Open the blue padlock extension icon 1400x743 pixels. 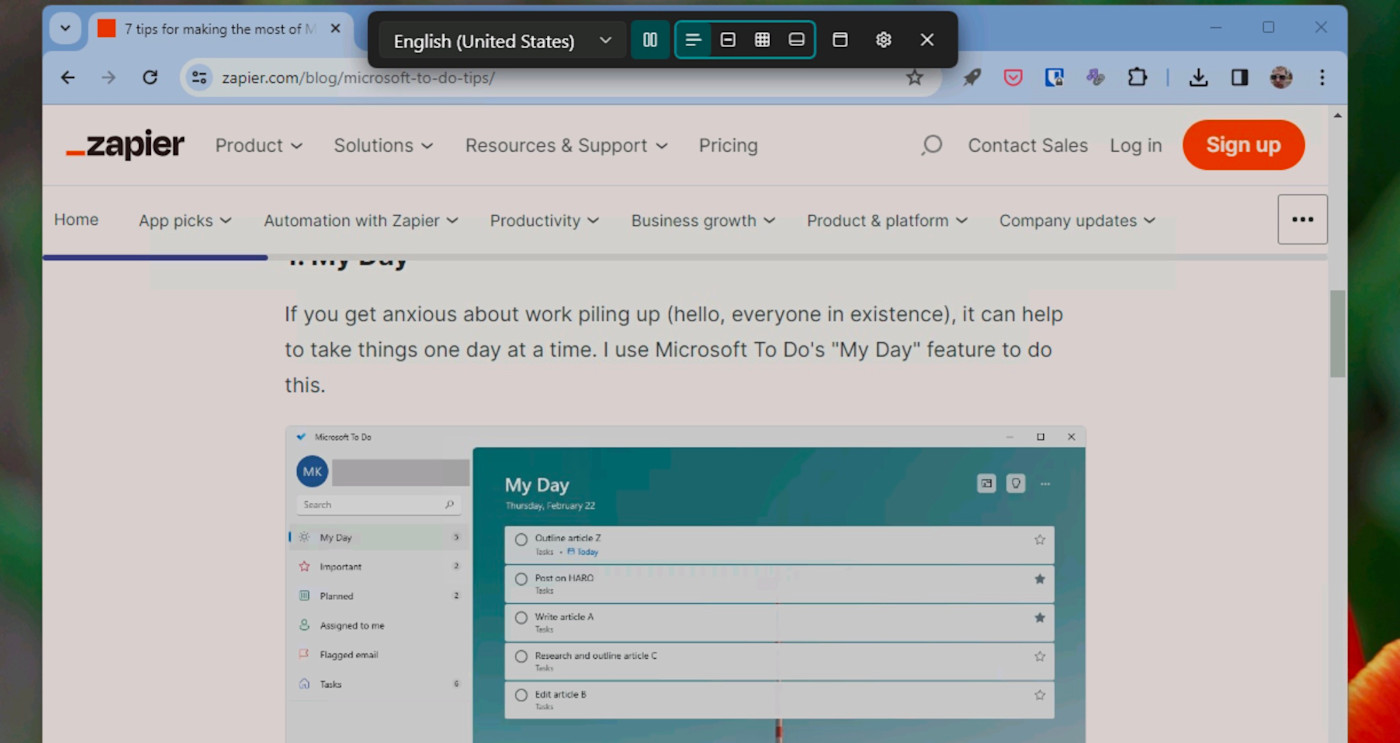coord(1054,77)
